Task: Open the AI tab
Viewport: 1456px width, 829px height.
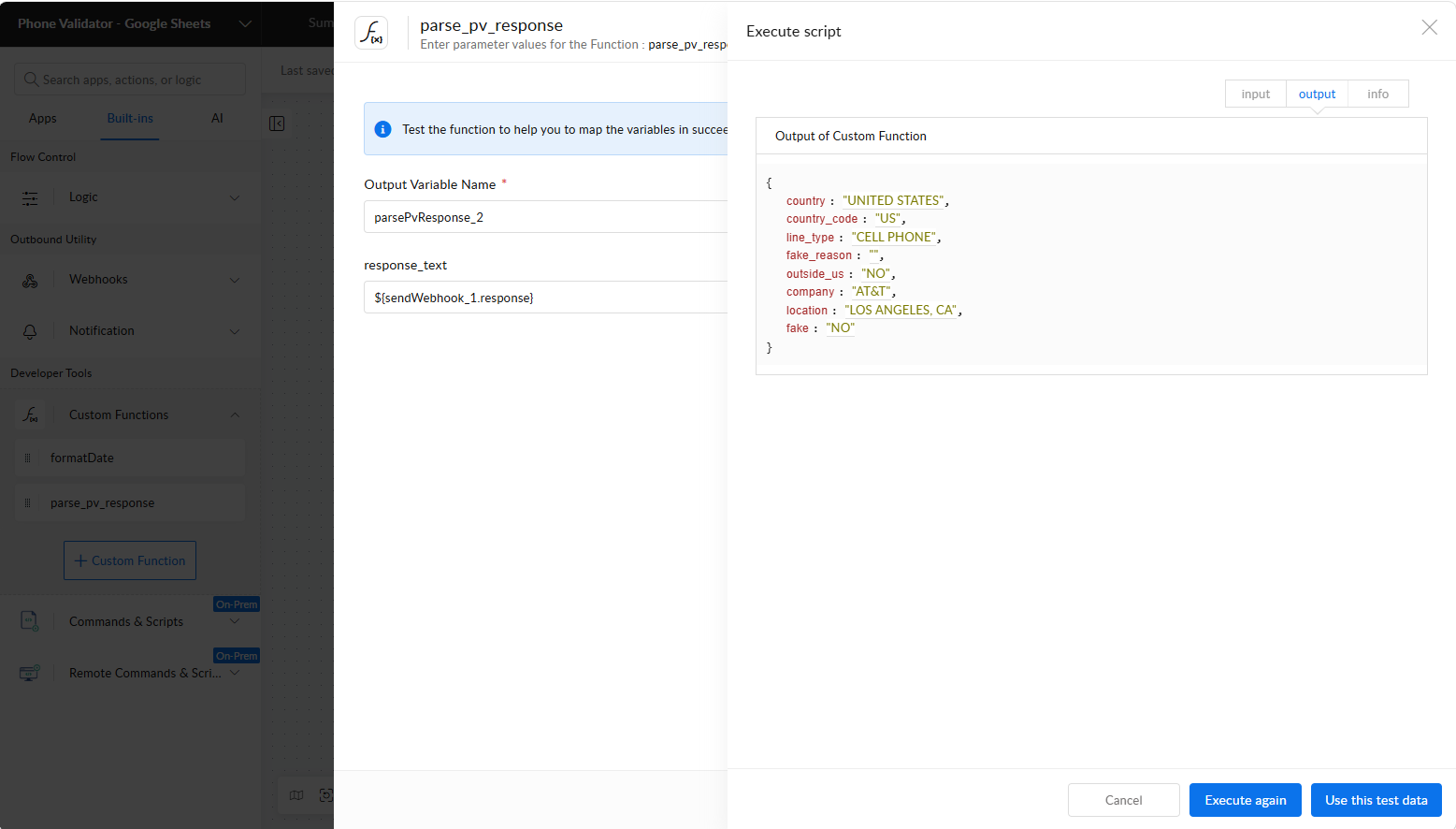Action: 217,118
